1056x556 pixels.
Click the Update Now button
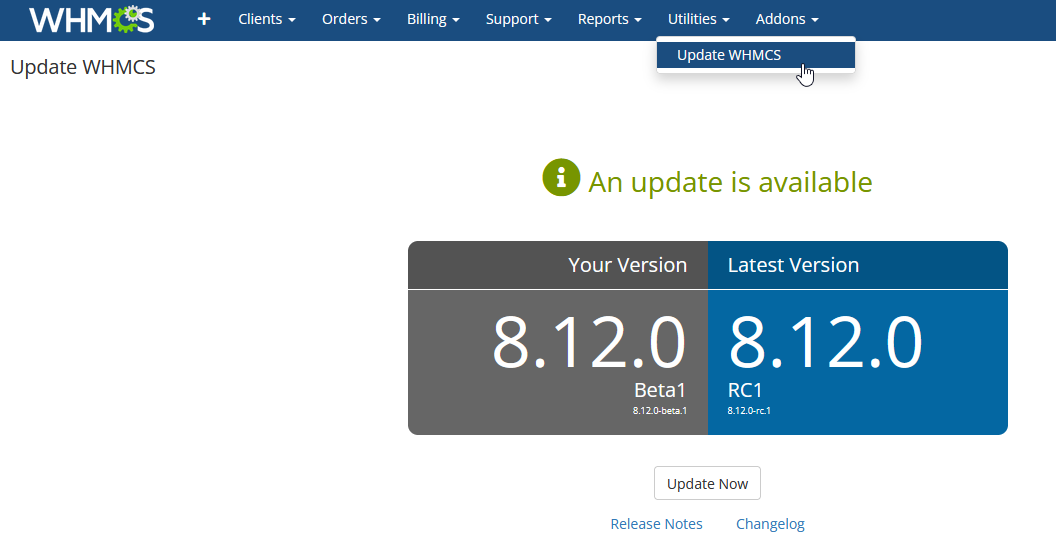pyautogui.click(x=707, y=483)
